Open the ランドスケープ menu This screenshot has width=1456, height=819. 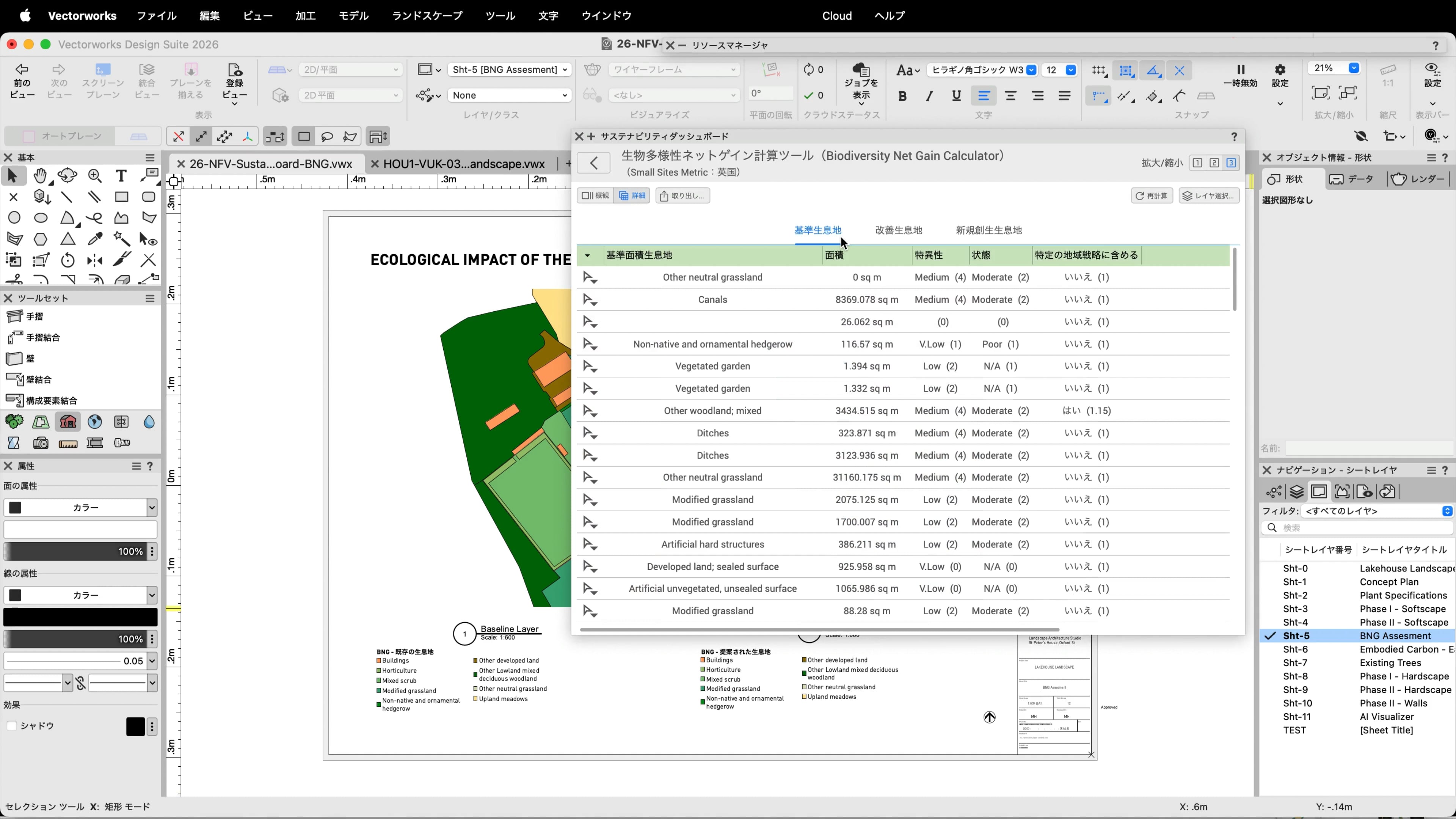(x=427, y=16)
